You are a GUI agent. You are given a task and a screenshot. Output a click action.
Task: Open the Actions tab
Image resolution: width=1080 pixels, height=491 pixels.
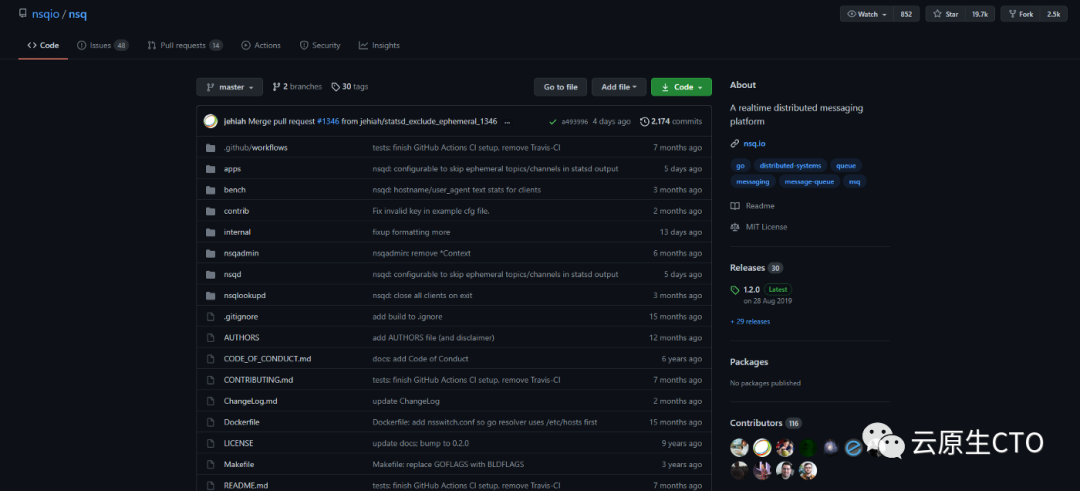(x=261, y=45)
